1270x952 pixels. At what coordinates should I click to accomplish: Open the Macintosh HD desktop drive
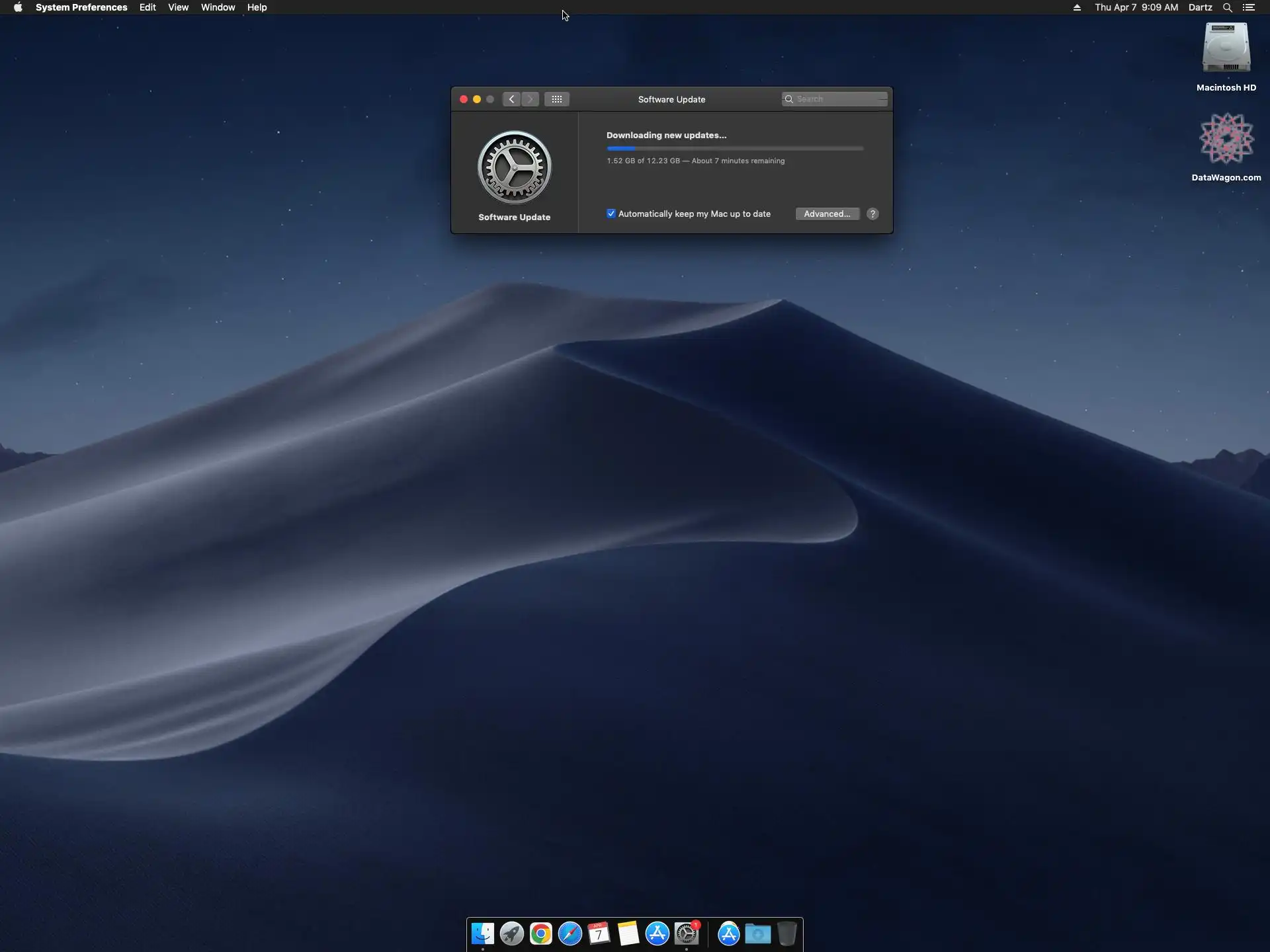(x=1226, y=48)
